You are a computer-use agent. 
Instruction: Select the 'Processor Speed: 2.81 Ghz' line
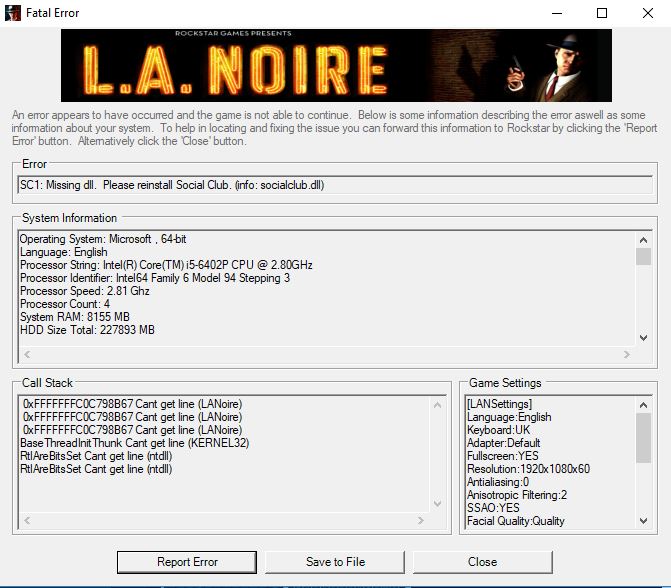(85, 291)
